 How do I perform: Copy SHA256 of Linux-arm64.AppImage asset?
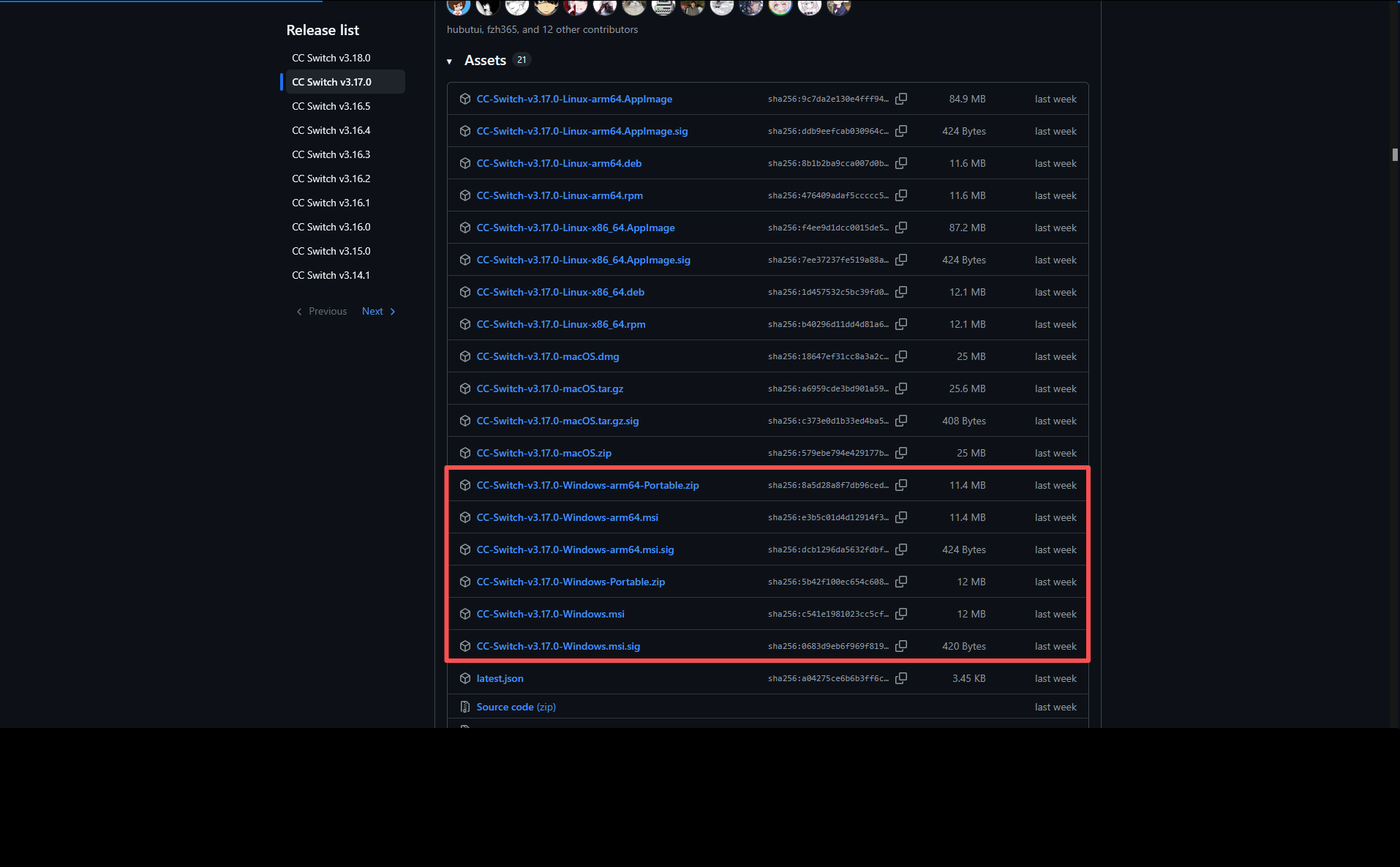(x=901, y=99)
